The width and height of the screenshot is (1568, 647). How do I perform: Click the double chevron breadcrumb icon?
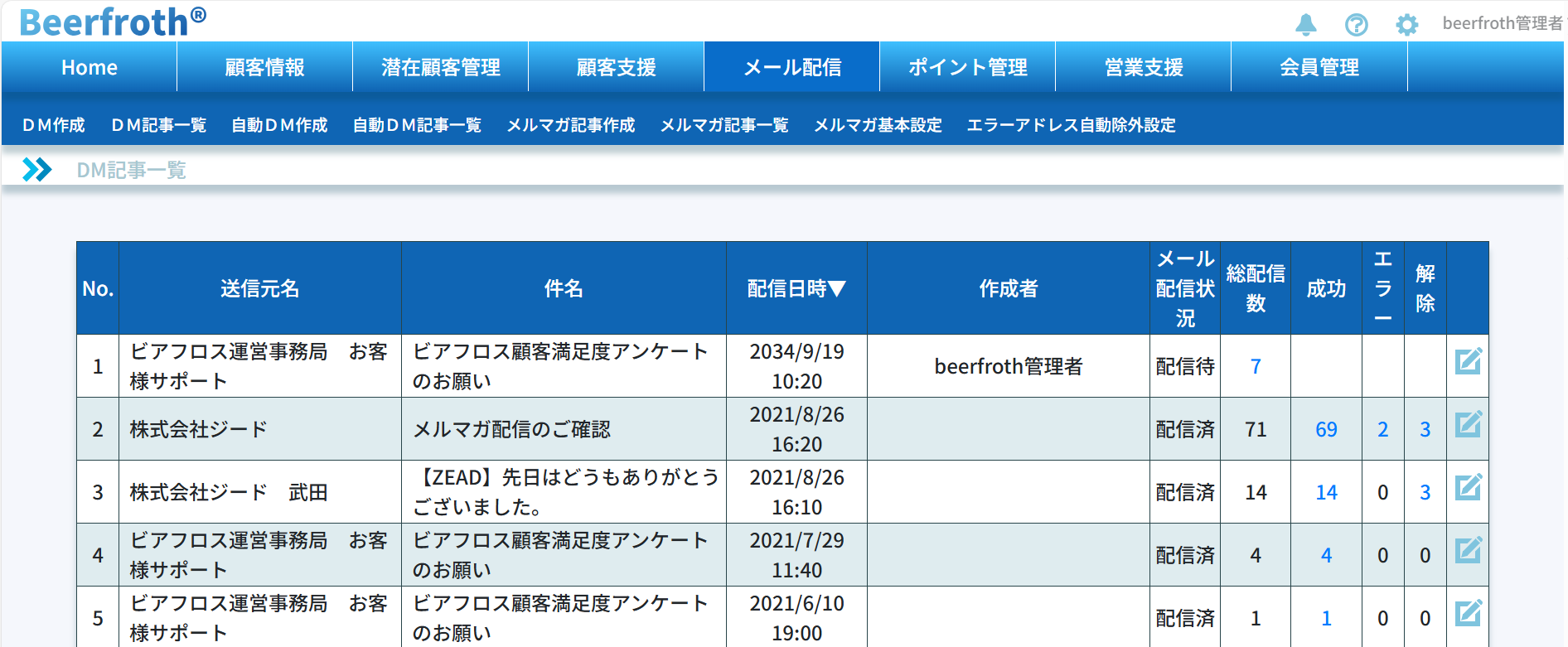(x=36, y=170)
